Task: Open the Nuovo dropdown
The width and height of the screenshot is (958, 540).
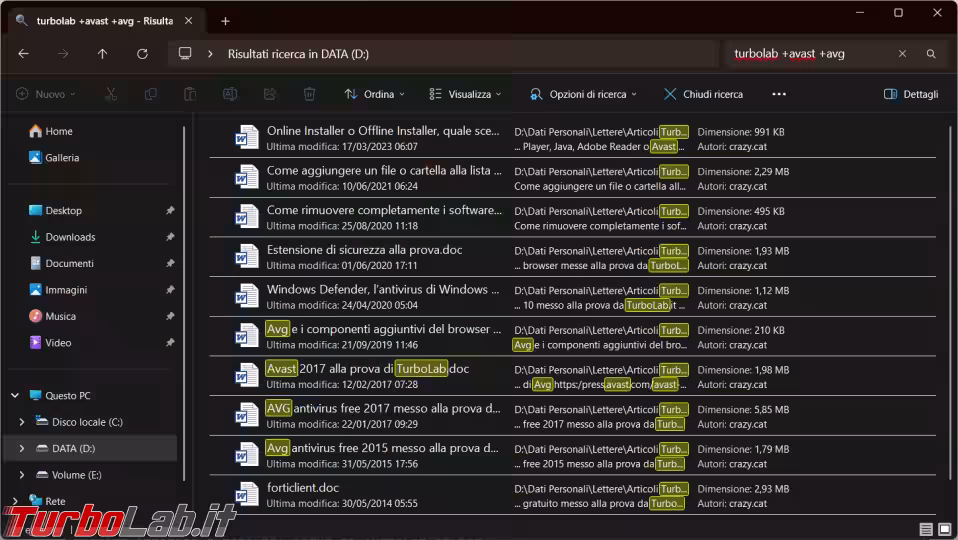Action: (x=46, y=94)
